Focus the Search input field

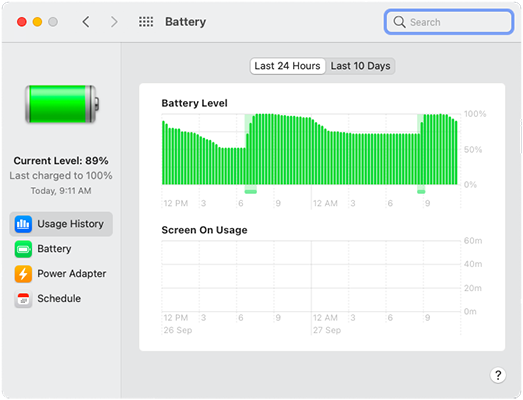coord(449,22)
